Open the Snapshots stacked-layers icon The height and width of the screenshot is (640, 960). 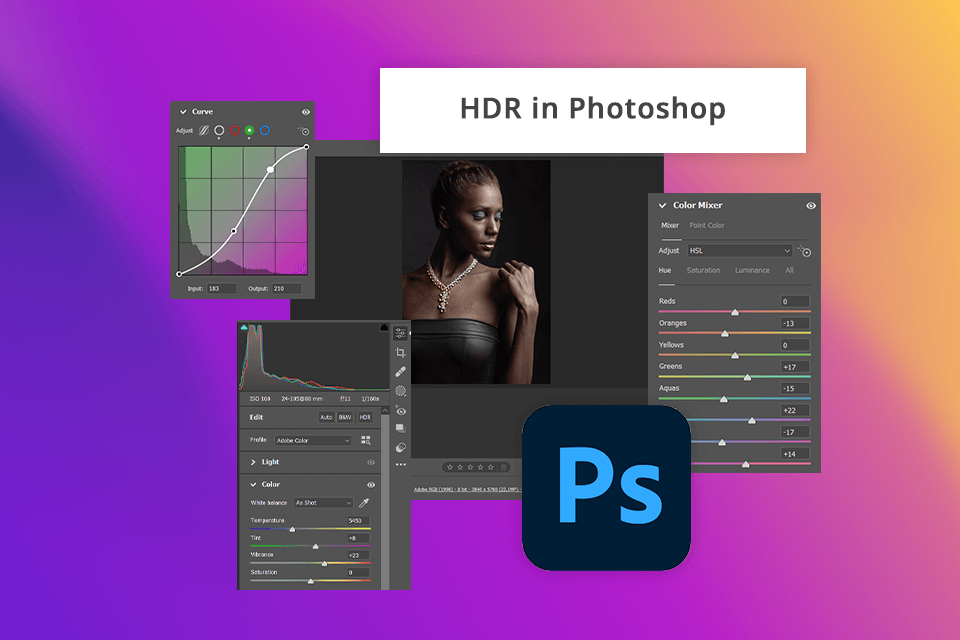click(400, 428)
